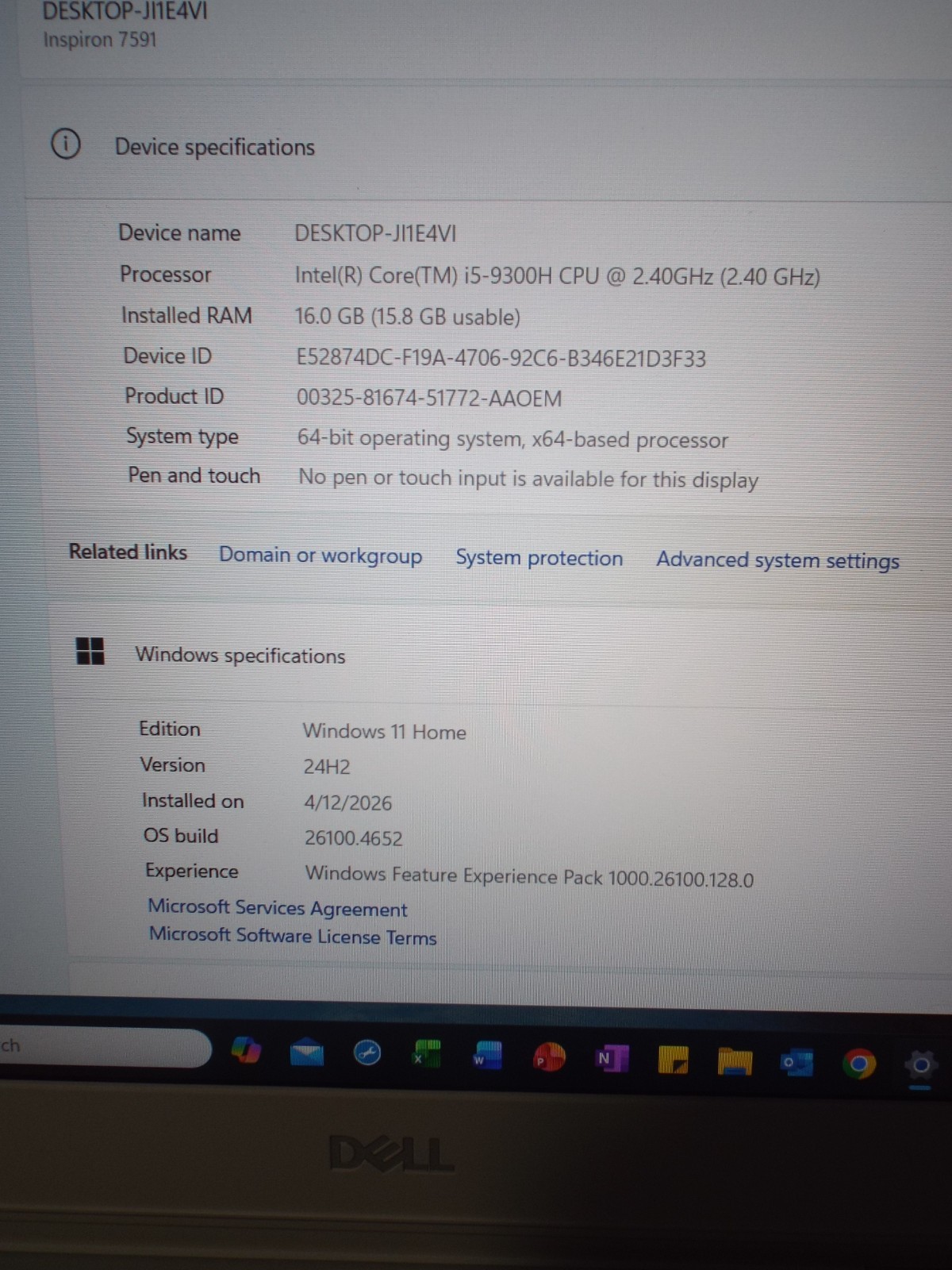This screenshot has height=1270, width=952.
Task: Click the 64-bit operating system text
Action: click(x=512, y=439)
